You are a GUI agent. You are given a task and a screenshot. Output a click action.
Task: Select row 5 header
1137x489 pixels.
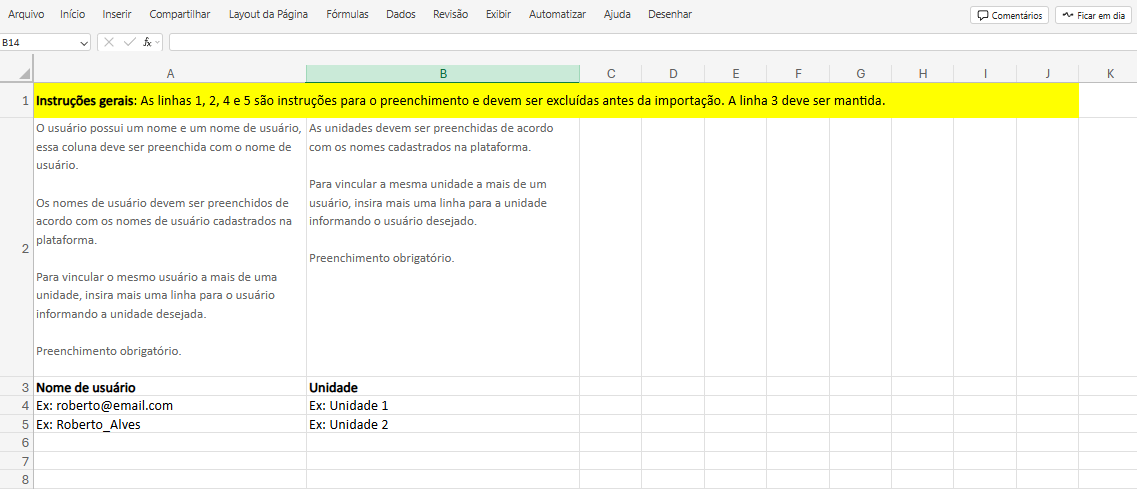coord(17,424)
